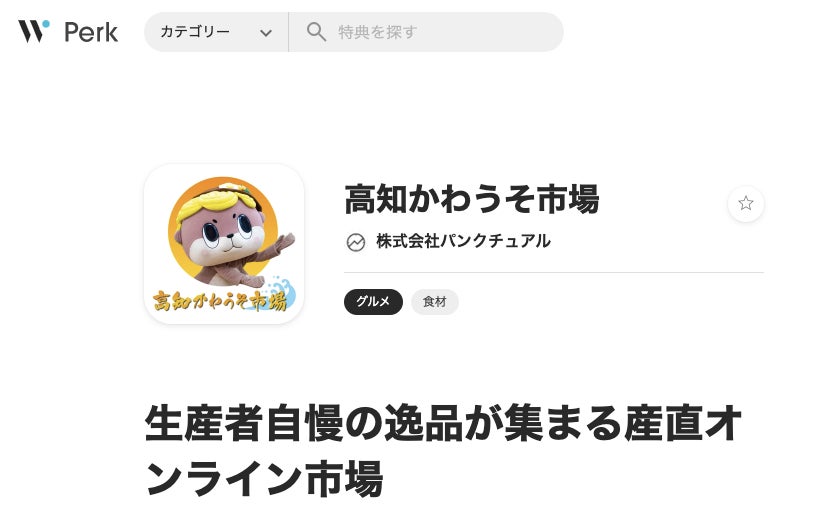
Task: Click the company chart icon beside 株式会社パンクチュアル
Action: tap(356, 242)
